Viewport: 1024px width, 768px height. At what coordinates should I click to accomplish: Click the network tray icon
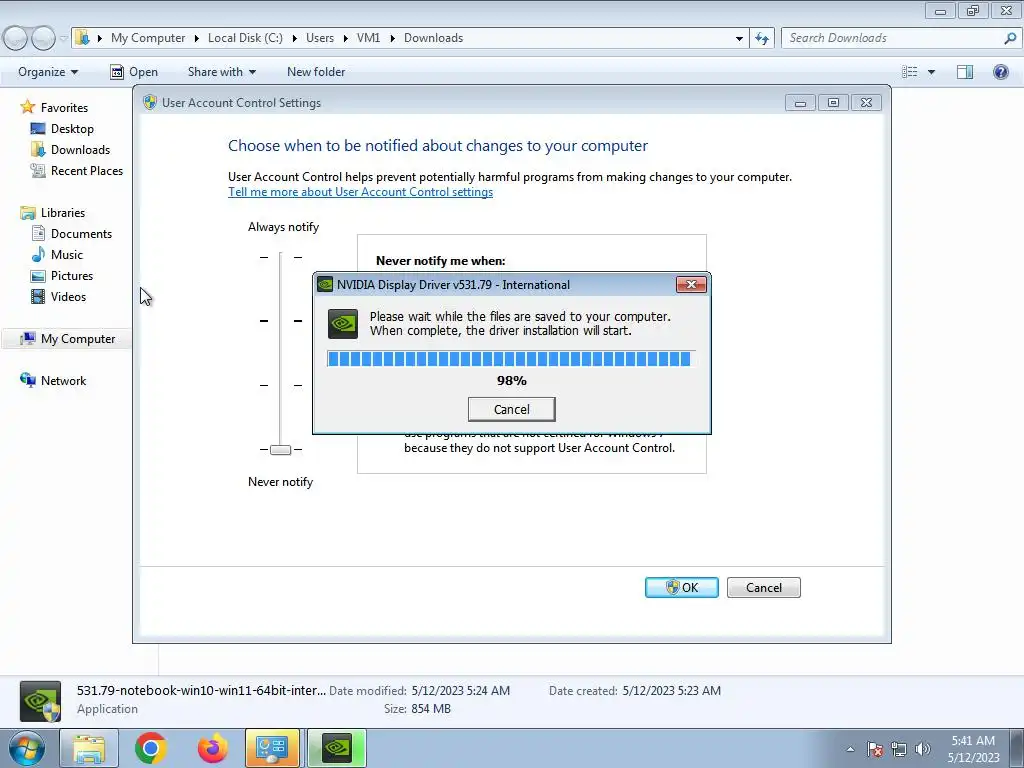899,749
